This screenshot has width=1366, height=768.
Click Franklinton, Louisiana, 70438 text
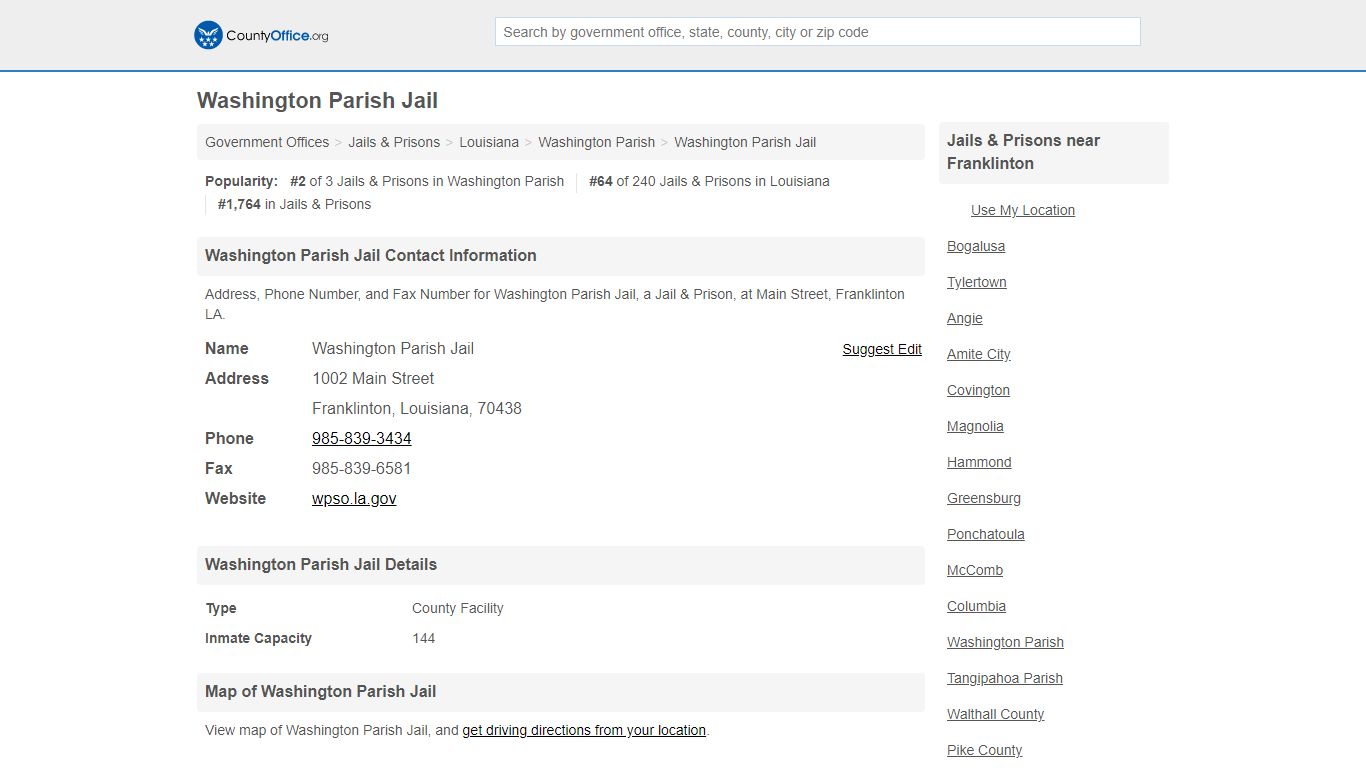click(417, 408)
